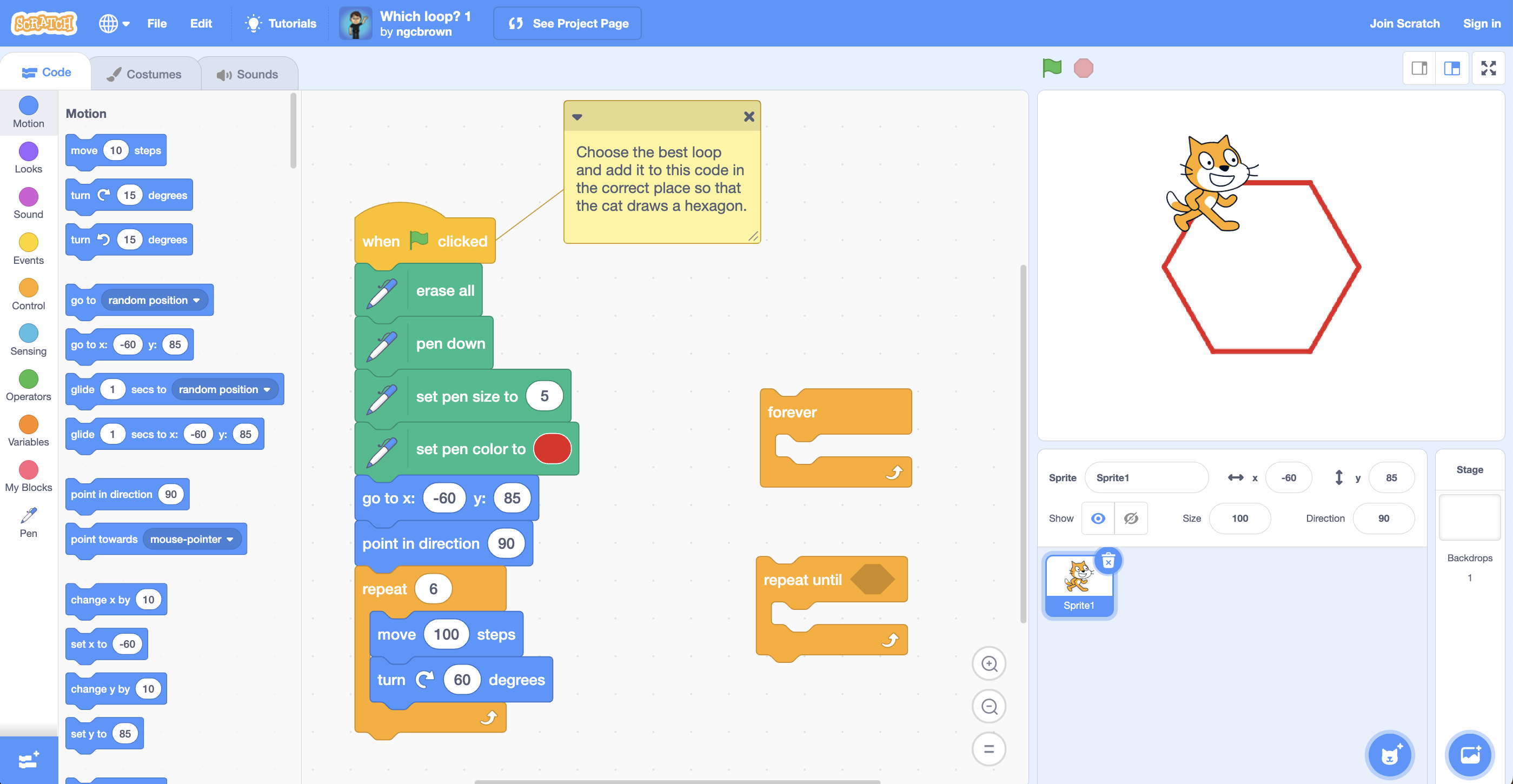Click the block palette scrollbar
Viewport: 1513px width, 784px height.
click(293, 130)
